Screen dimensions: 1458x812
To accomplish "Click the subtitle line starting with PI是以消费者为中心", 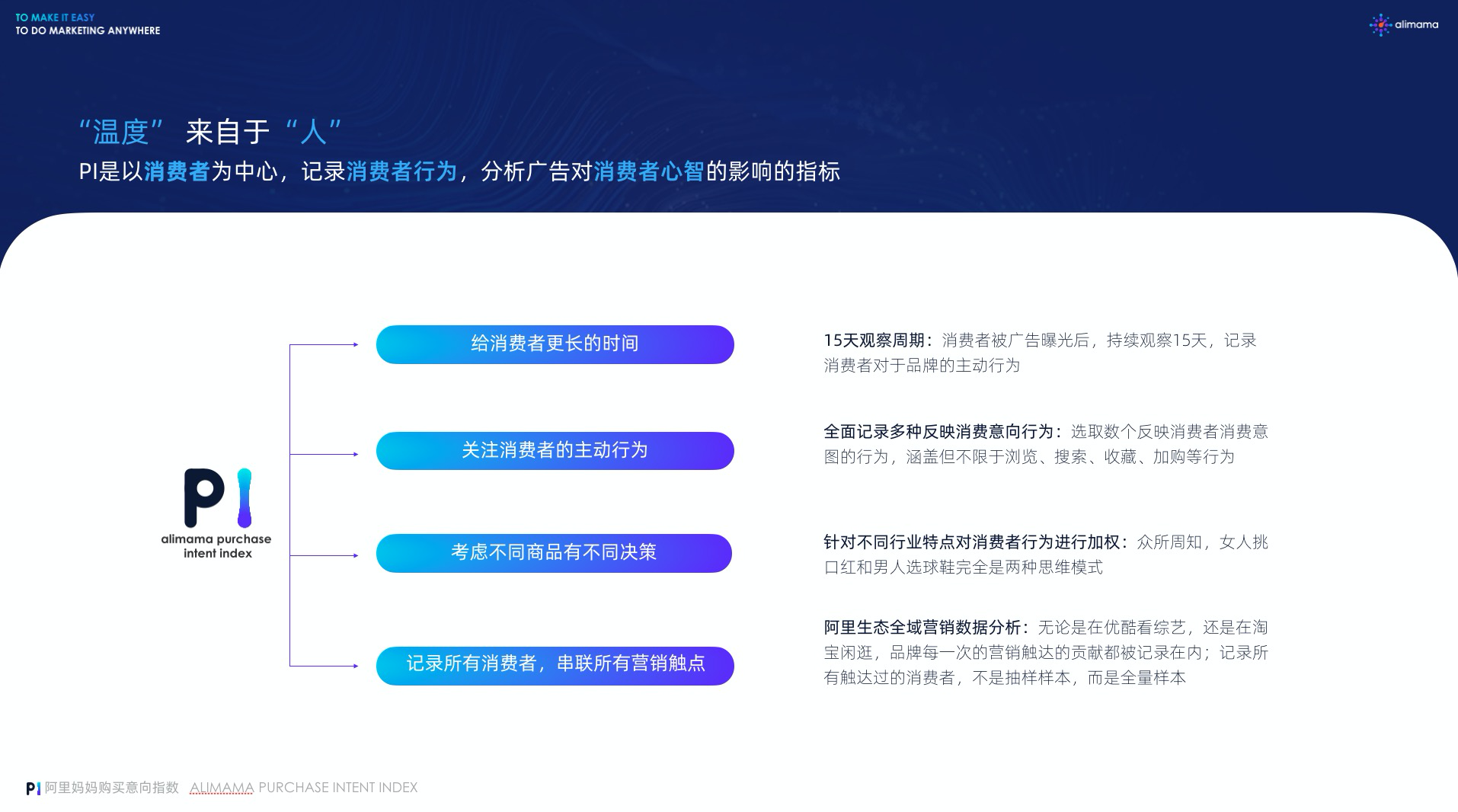I will pyautogui.click(x=459, y=171).
